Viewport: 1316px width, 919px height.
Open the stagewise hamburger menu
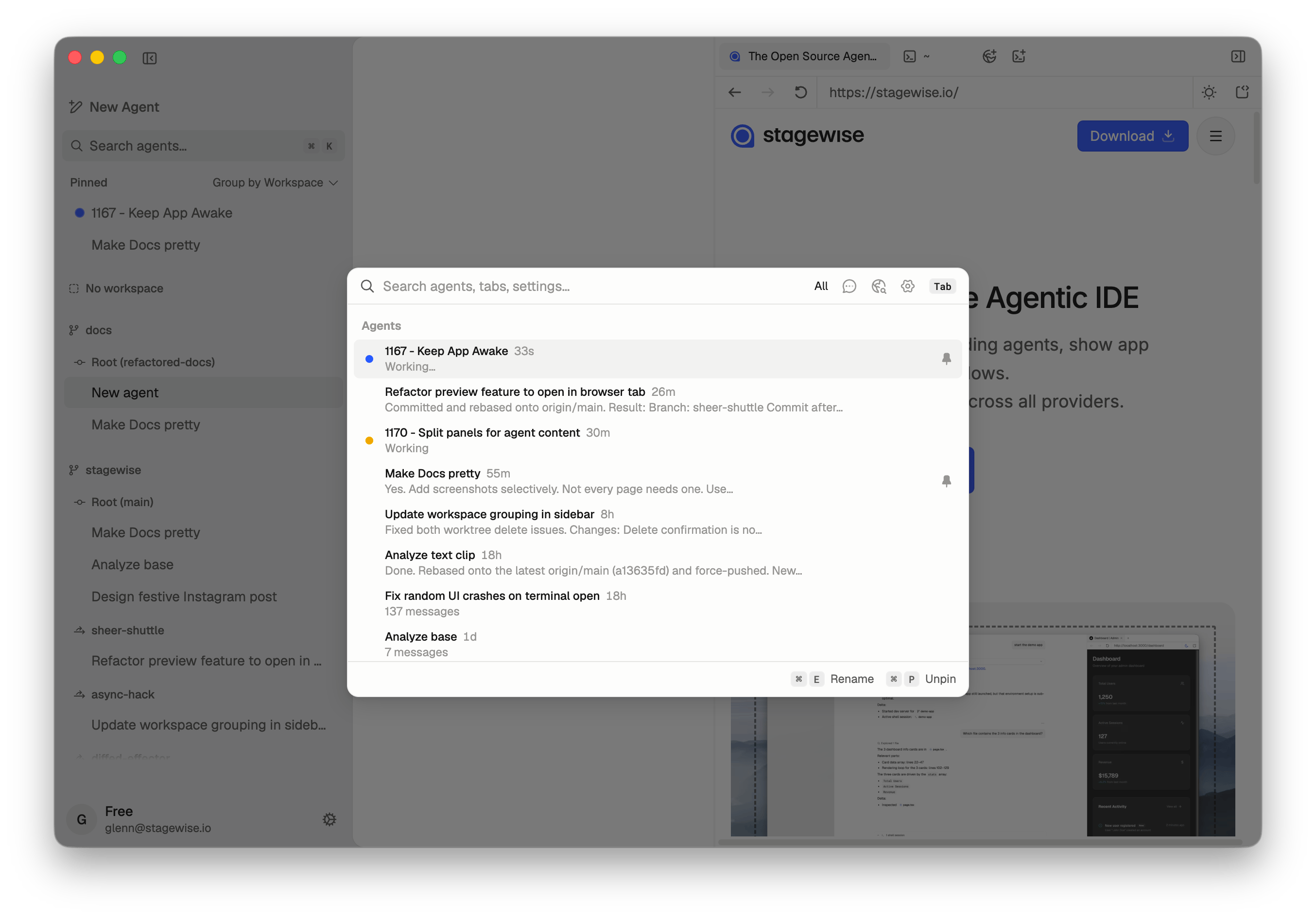[1215, 136]
